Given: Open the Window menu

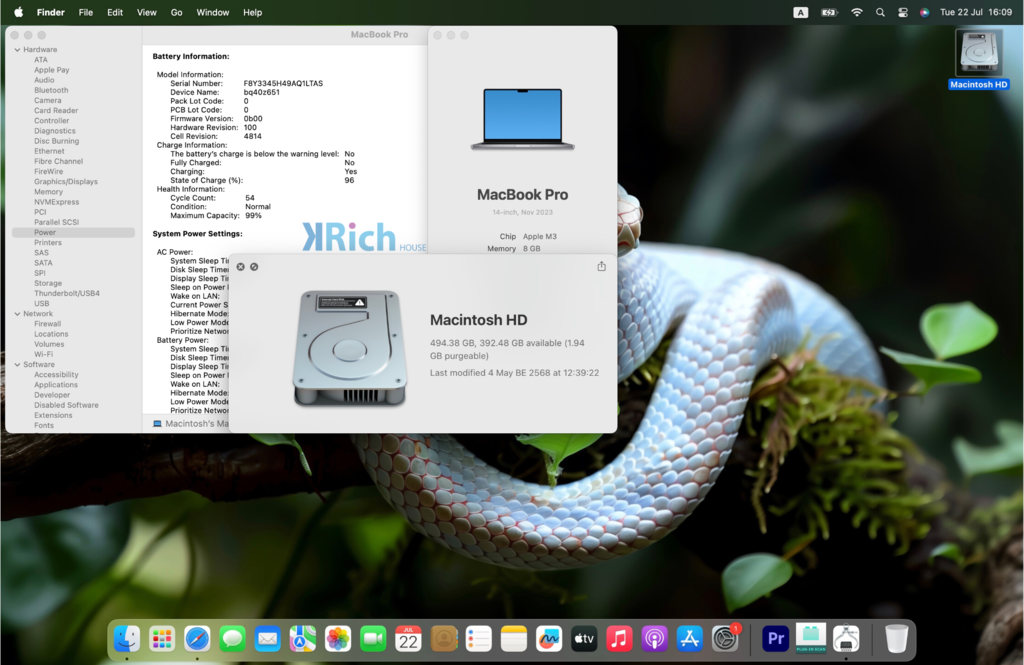Looking at the screenshot, I should click(x=213, y=12).
